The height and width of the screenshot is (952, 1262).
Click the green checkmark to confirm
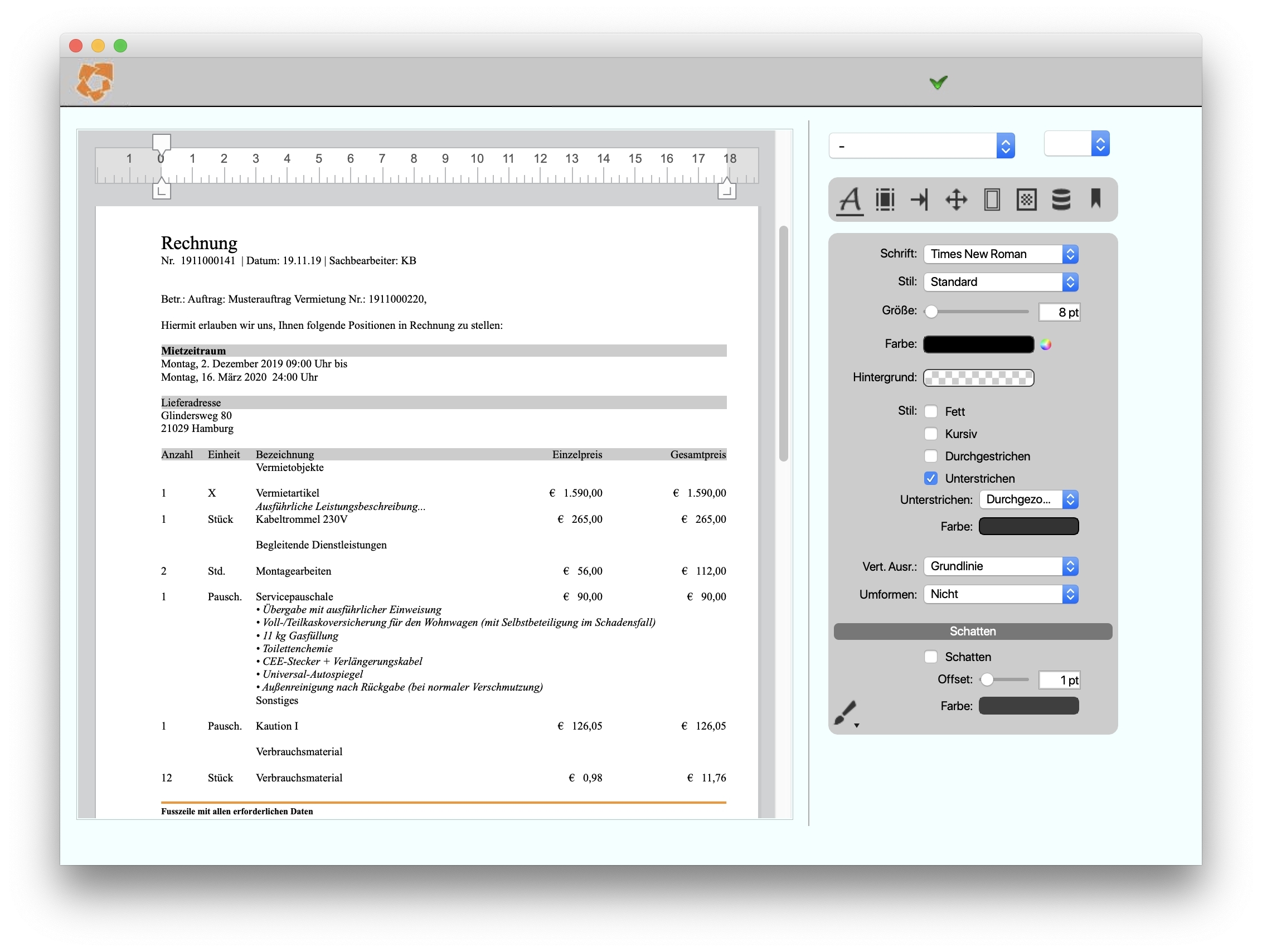[938, 82]
